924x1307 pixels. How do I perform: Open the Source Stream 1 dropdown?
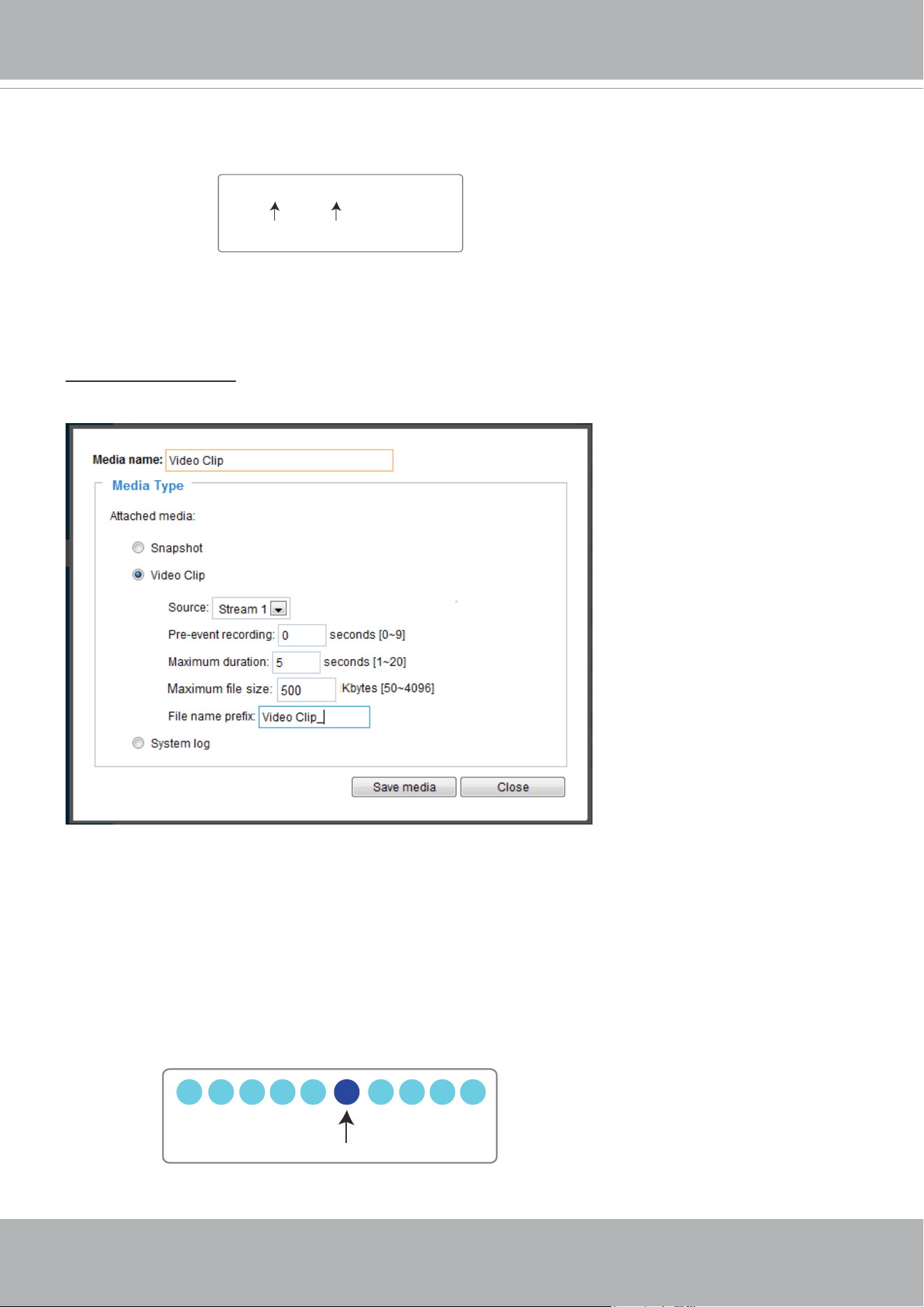tap(251, 608)
